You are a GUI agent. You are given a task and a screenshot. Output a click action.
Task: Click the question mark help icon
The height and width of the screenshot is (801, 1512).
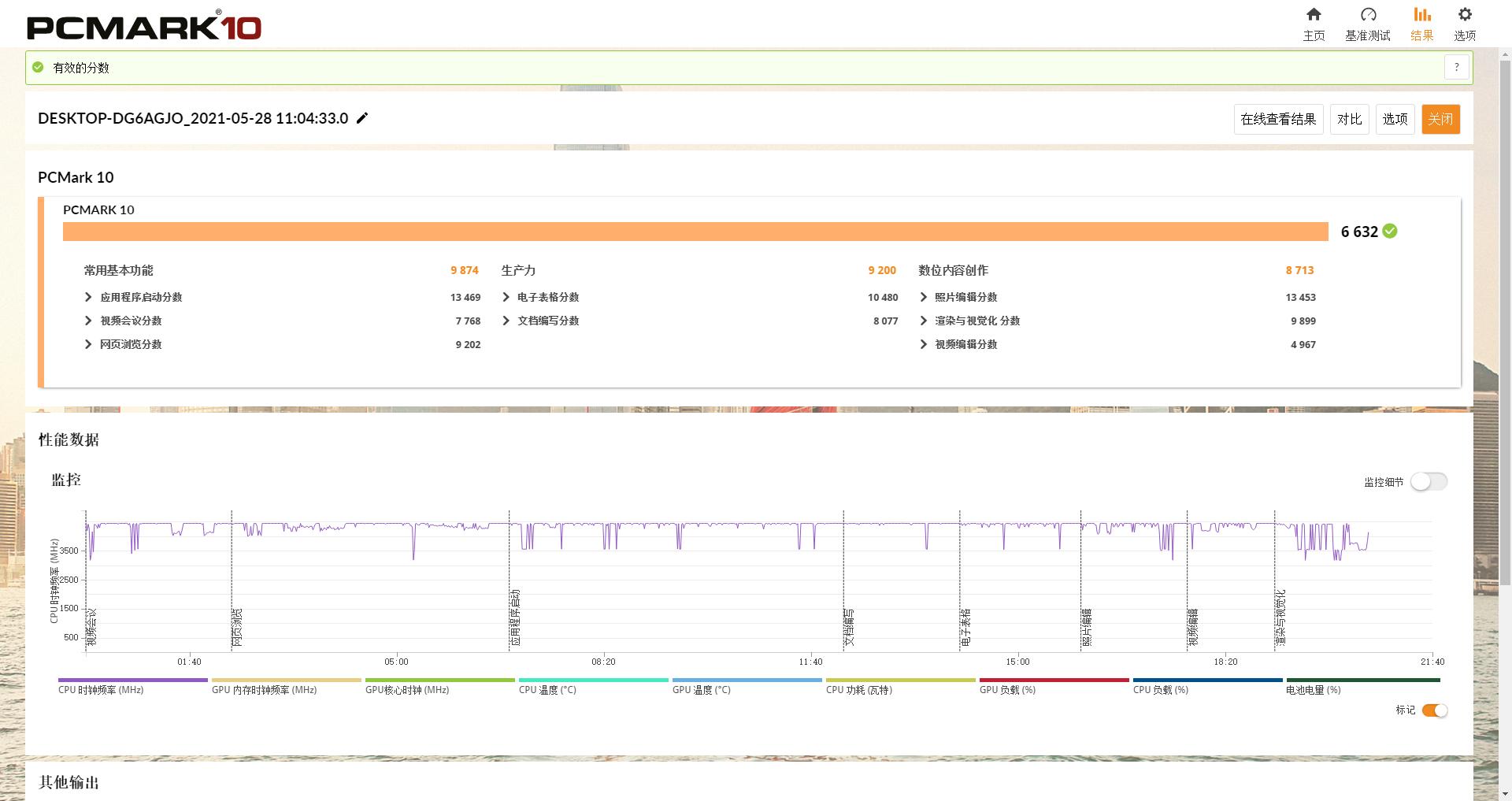pyautogui.click(x=1457, y=68)
